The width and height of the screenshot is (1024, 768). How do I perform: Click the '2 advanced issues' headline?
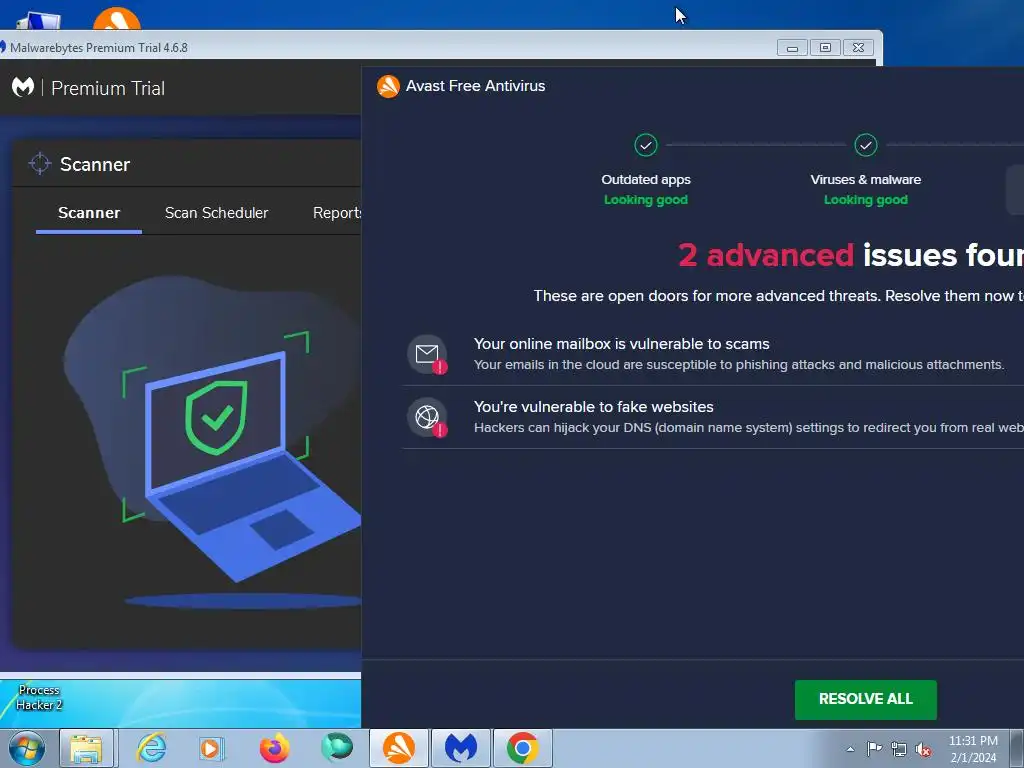[x=851, y=255]
